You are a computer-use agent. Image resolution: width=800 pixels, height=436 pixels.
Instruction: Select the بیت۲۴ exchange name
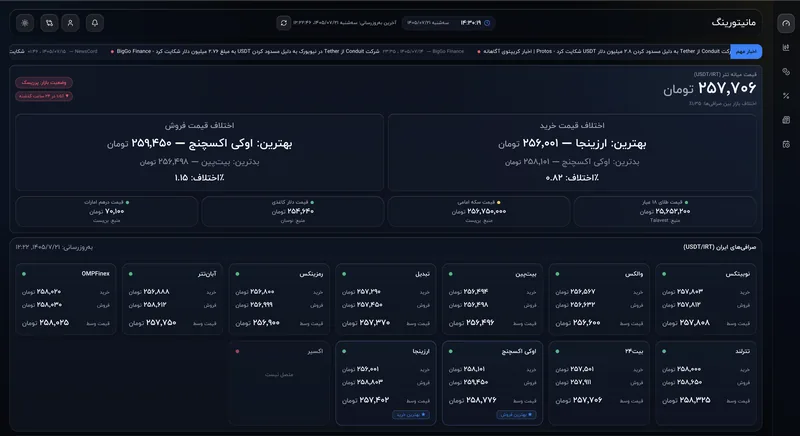coord(634,351)
